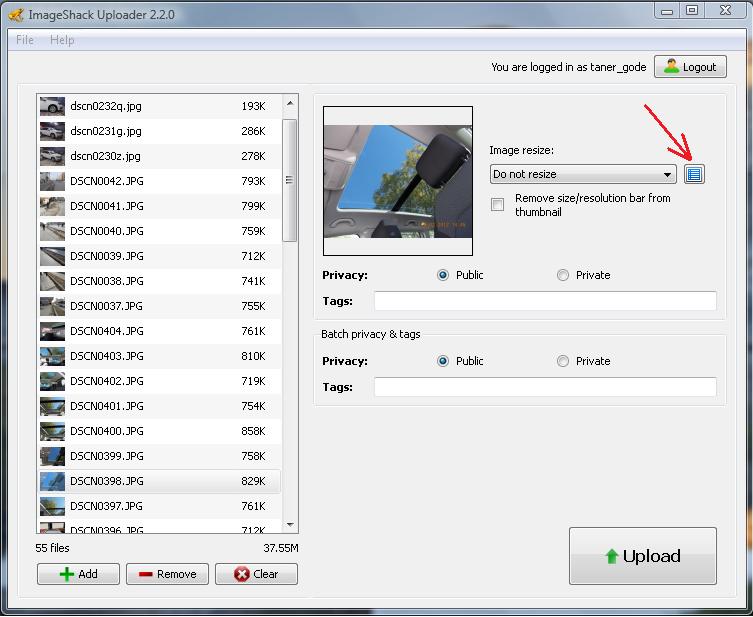Add files with the Add button
This screenshot has height=617, width=753.
coord(78,574)
